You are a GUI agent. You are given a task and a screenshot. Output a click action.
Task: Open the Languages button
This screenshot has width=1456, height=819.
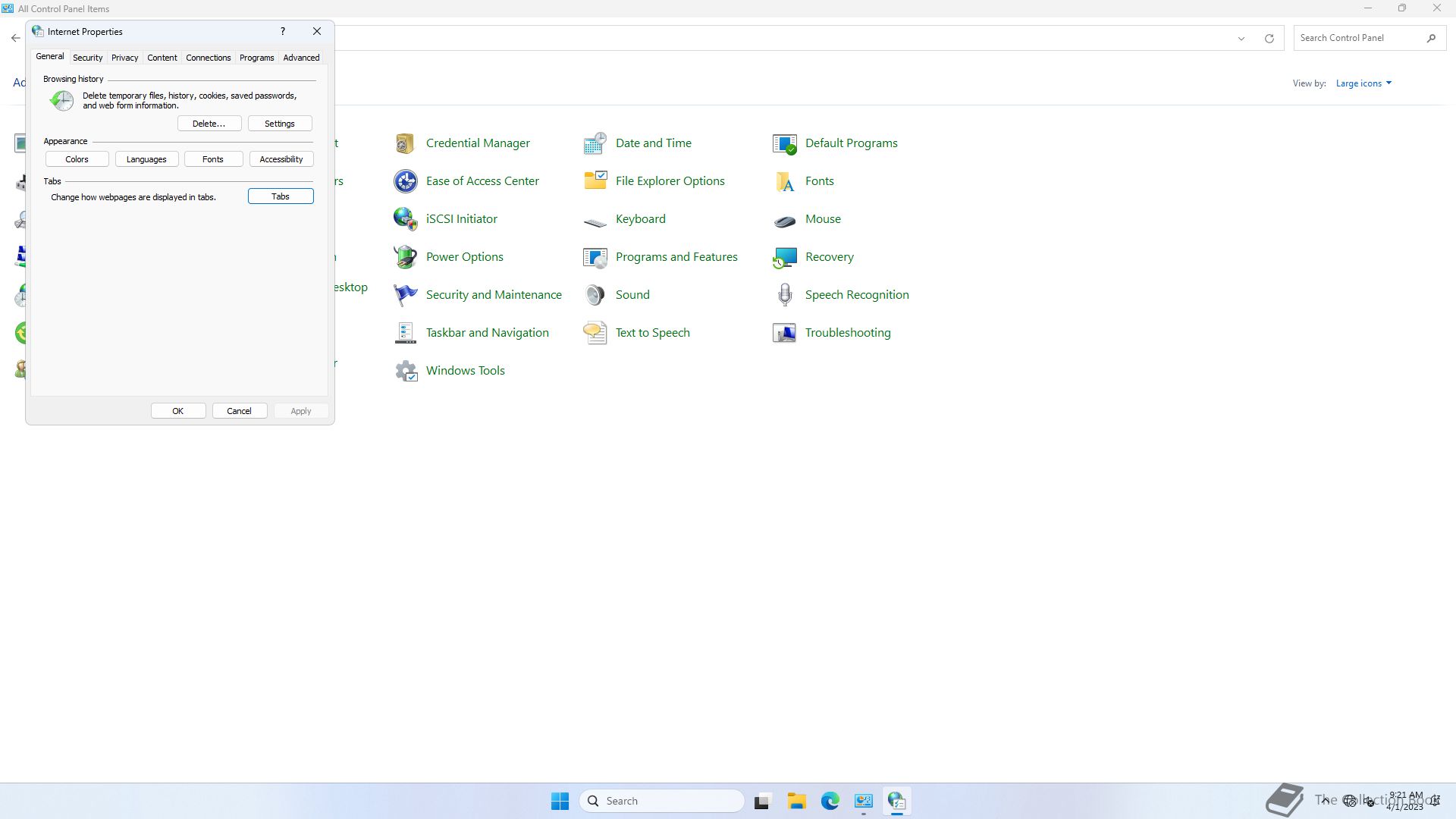(146, 159)
